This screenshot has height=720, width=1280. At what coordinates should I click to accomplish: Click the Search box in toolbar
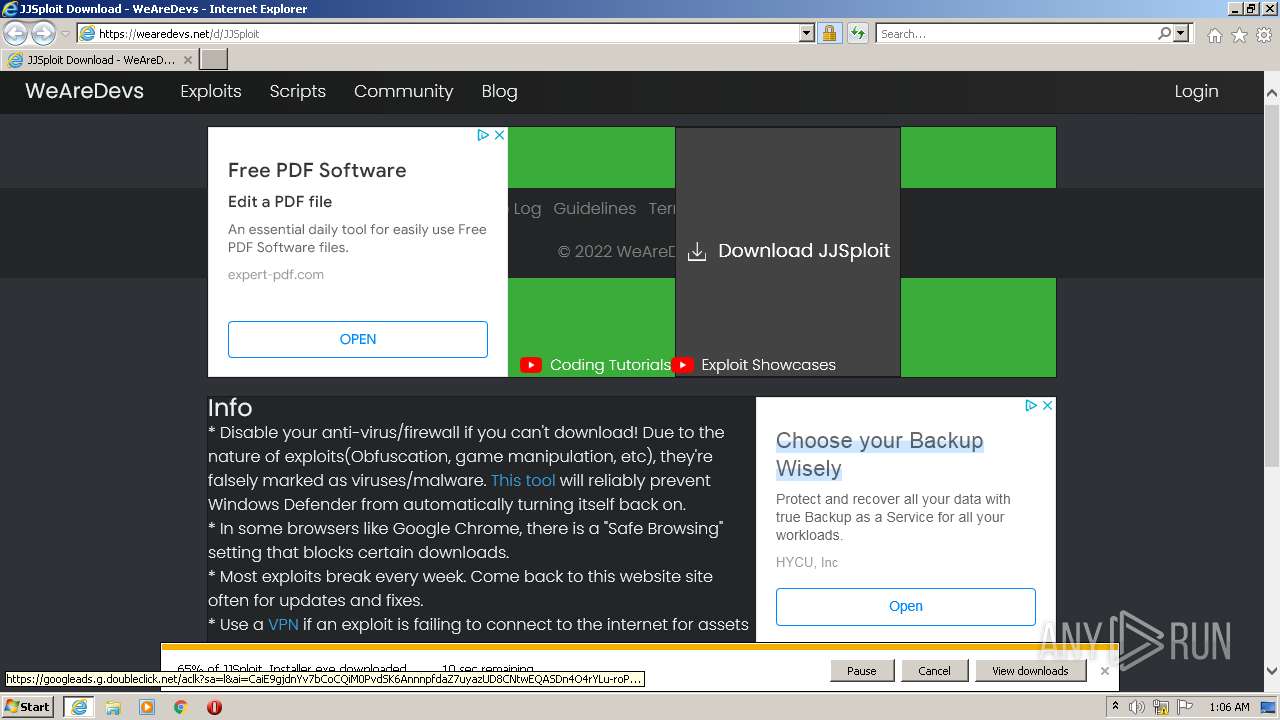coord(1016,33)
